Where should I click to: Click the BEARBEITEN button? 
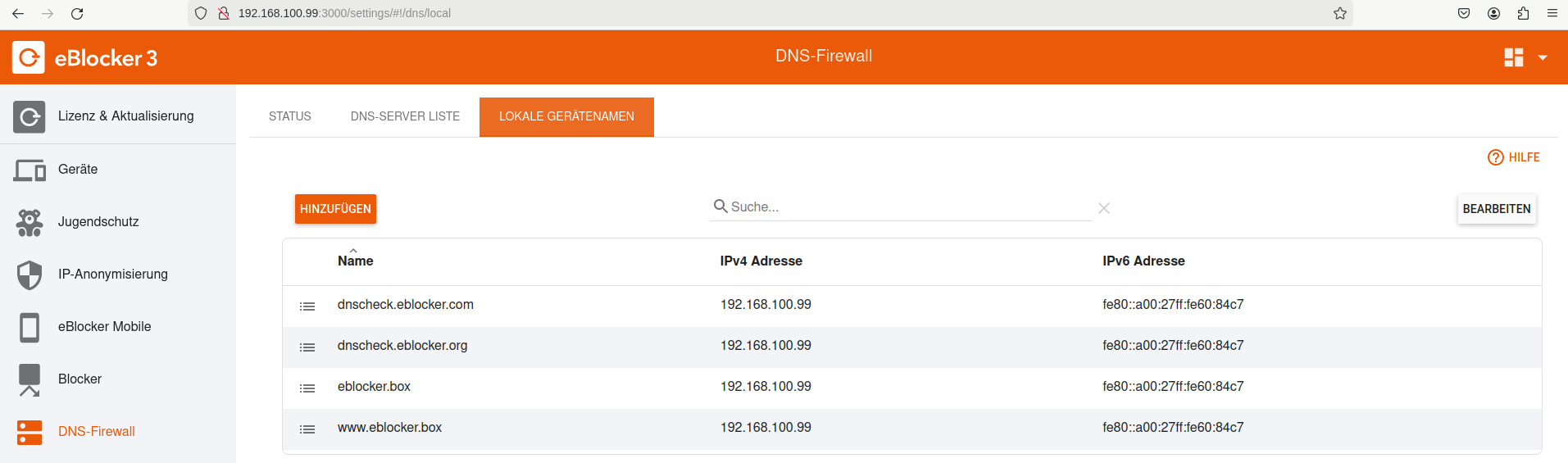tap(1497, 209)
